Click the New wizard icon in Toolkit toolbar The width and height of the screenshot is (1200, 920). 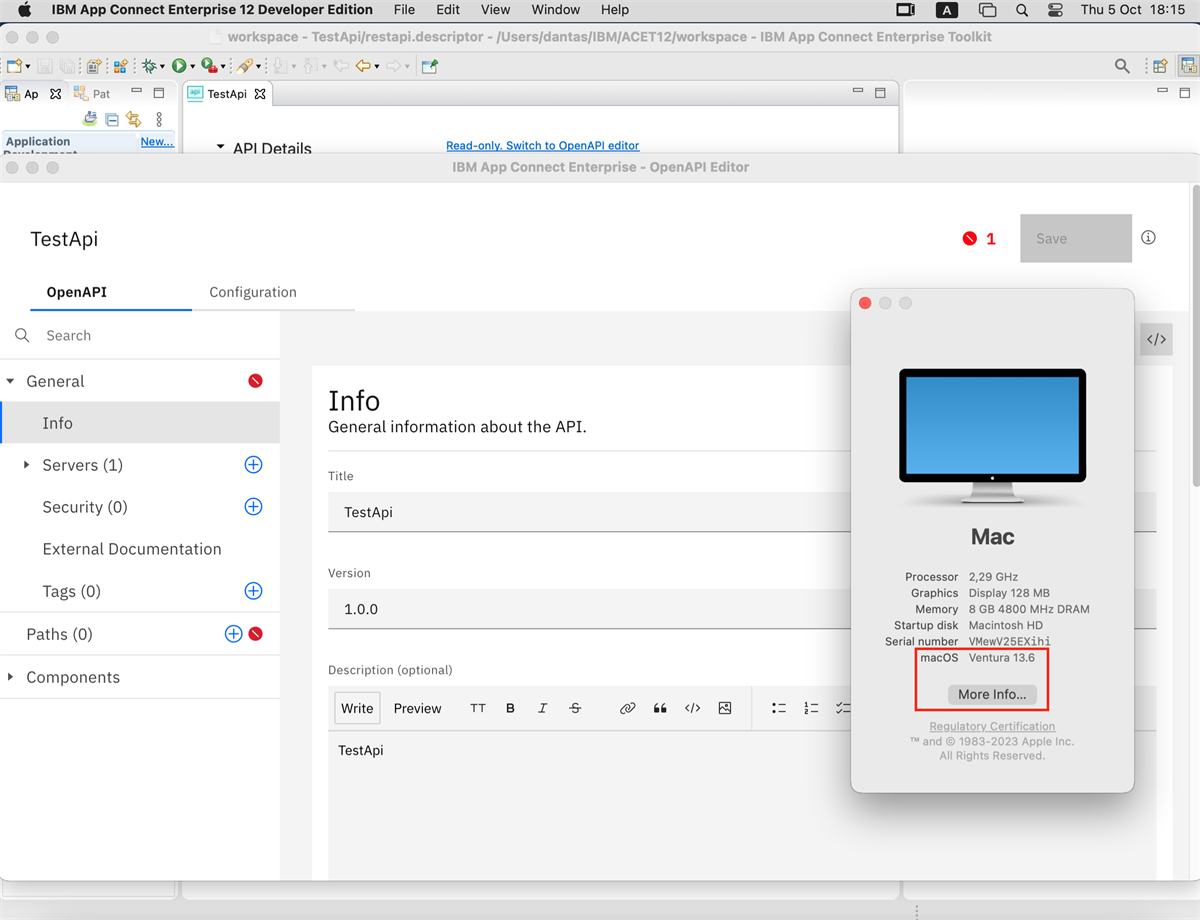pyautogui.click(x=14, y=66)
